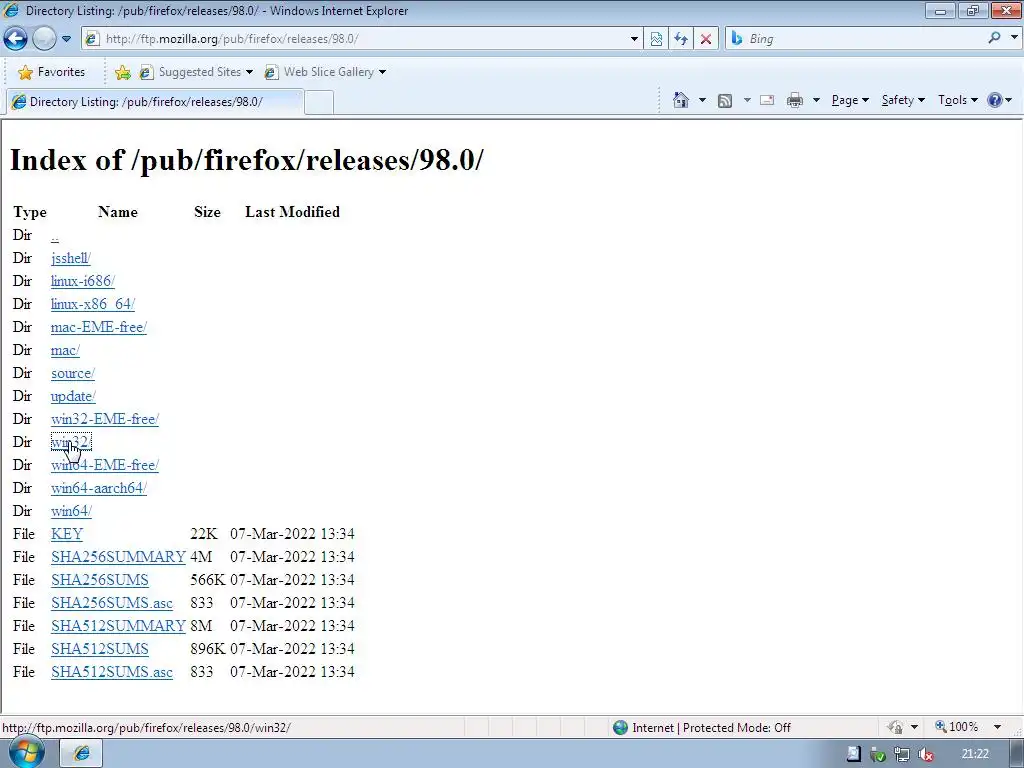This screenshot has width=1024, height=768.
Task: Open the SHA256SUMS.asc file link
Action: point(112,603)
